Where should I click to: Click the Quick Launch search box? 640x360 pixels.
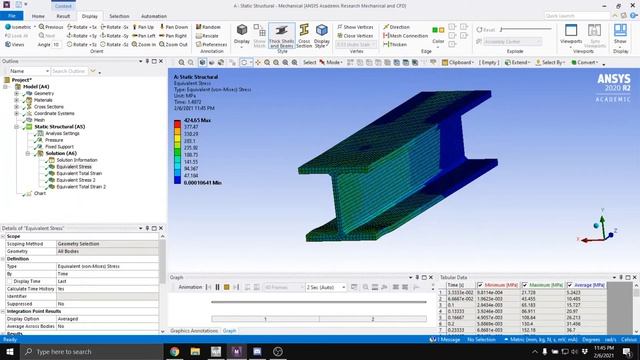pyautogui.click(x=577, y=16)
